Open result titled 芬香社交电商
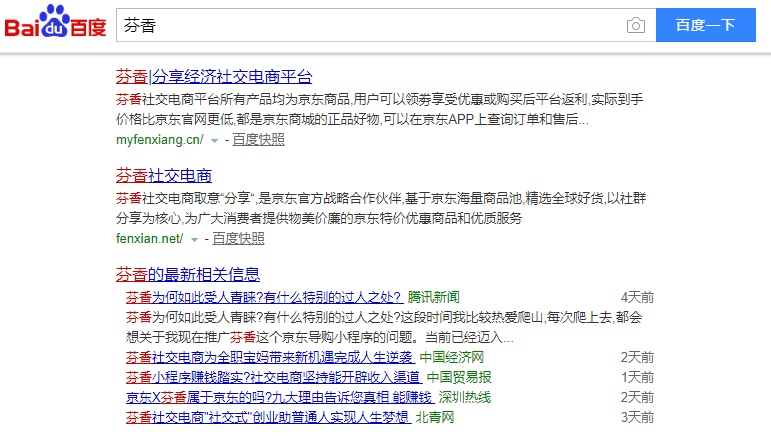The image size is (771, 437). click(164, 175)
